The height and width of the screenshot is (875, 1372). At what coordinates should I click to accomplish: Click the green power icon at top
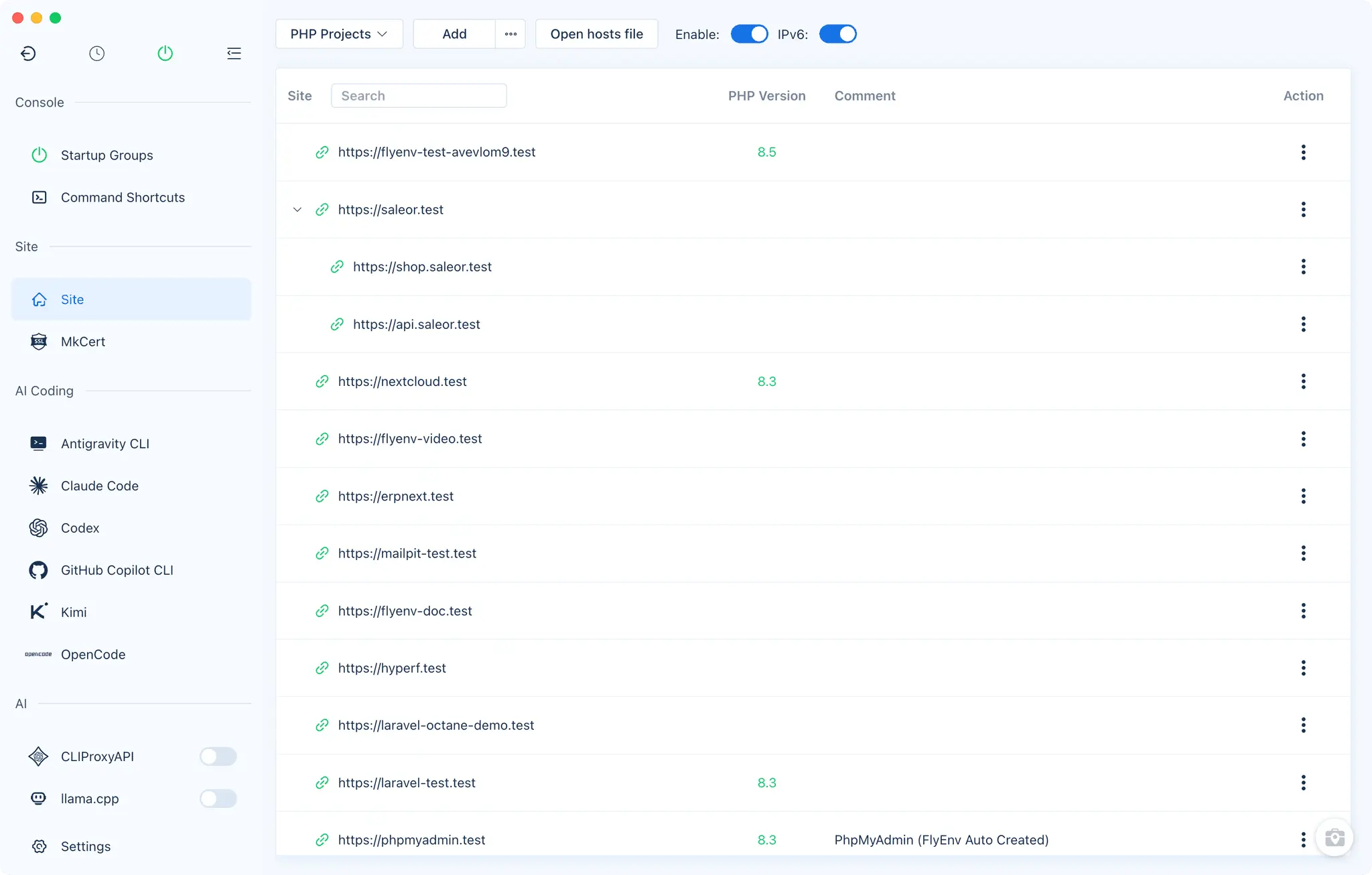pos(165,54)
